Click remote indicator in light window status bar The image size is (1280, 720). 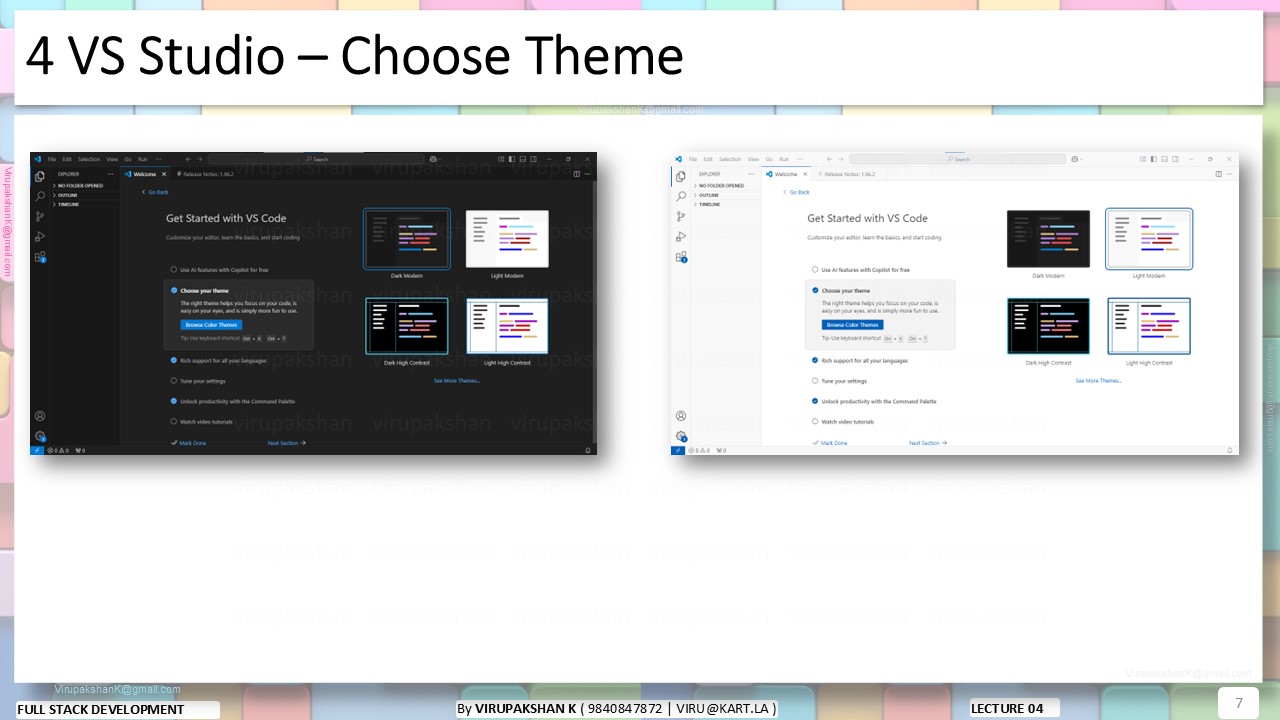pos(677,450)
